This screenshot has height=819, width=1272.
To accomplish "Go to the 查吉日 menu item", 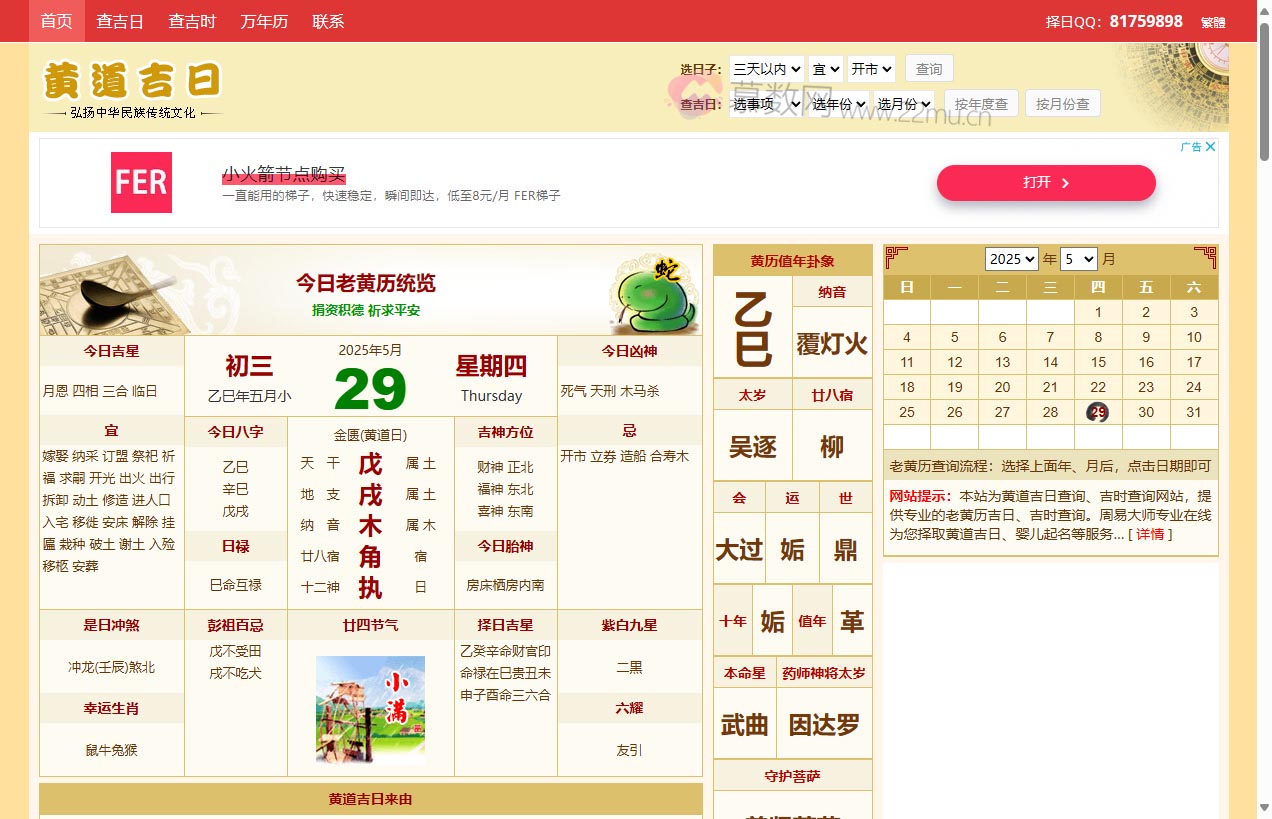I will pos(120,21).
